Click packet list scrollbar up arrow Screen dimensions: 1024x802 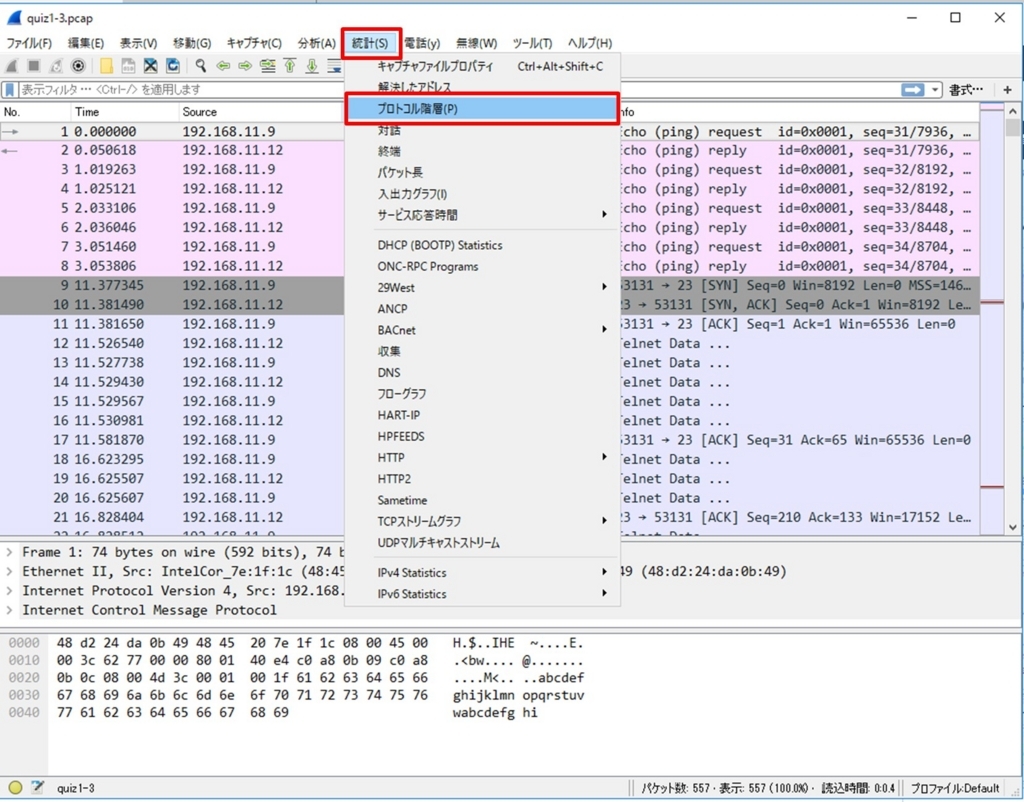tap(1013, 110)
